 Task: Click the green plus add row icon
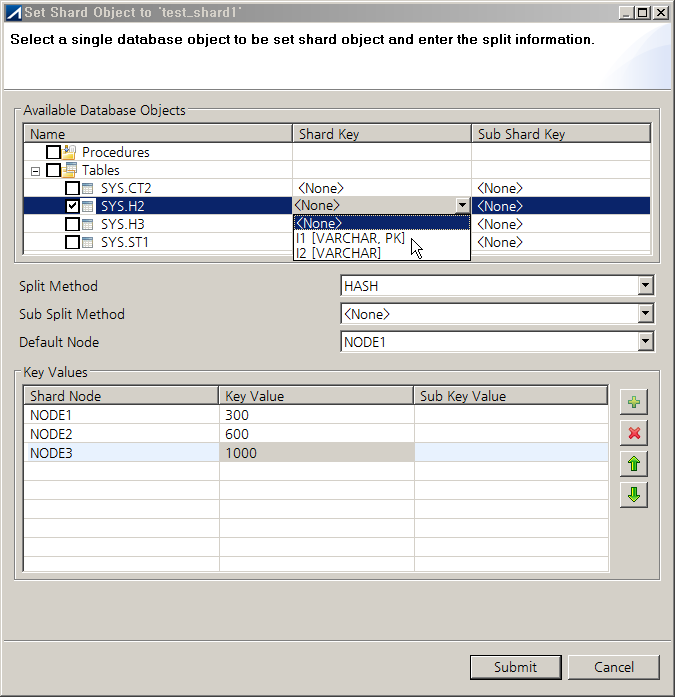click(x=633, y=403)
